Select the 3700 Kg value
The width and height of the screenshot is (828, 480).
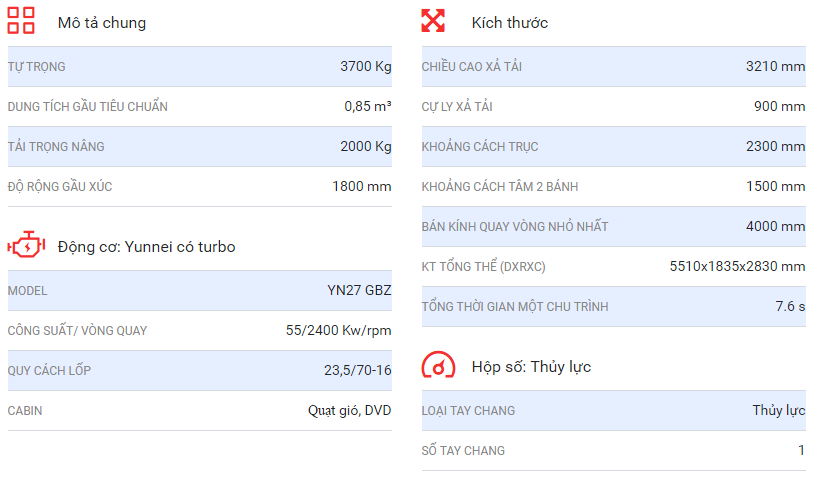coord(365,67)
